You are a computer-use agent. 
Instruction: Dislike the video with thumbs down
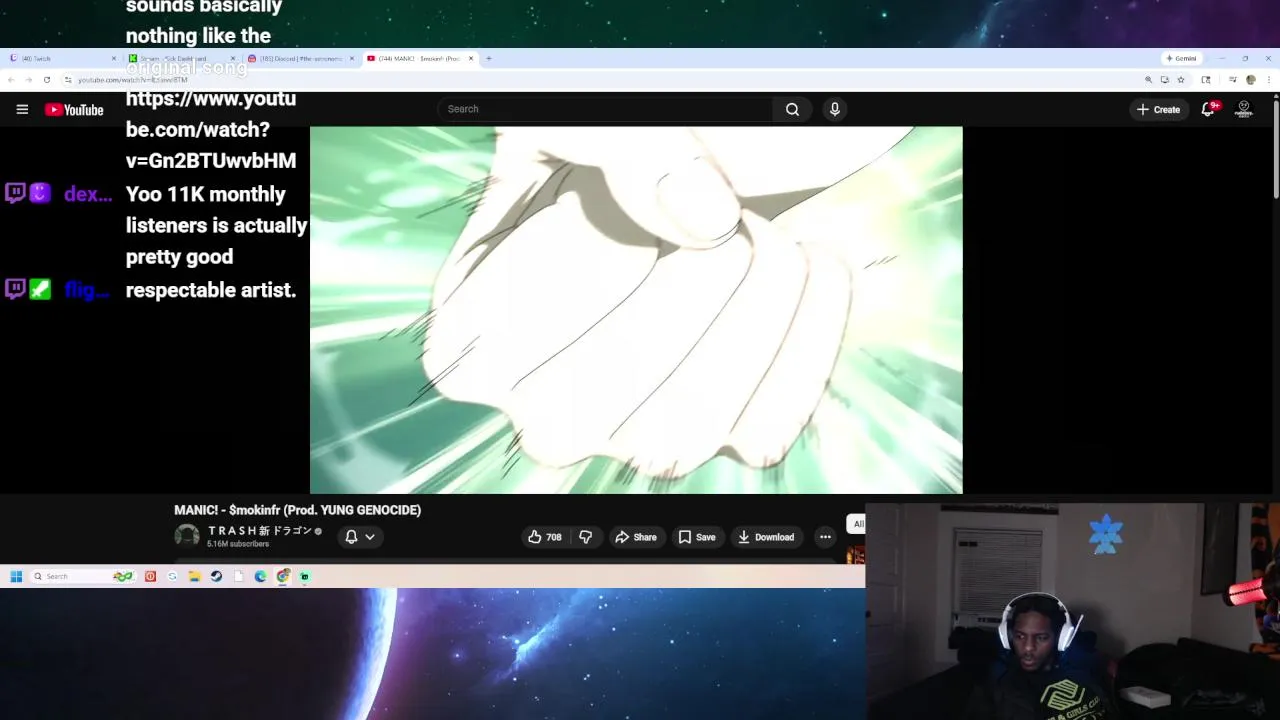coord(586,537)
